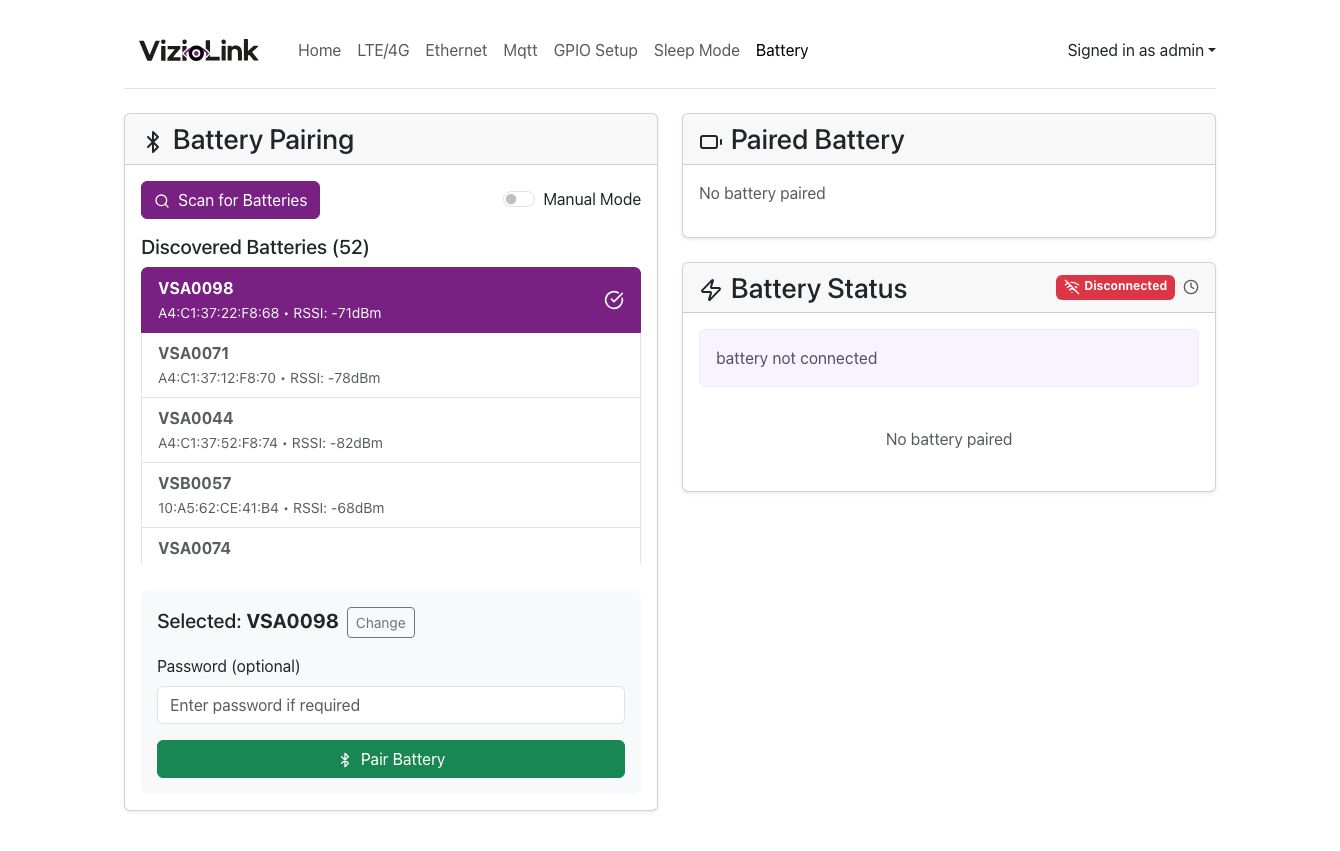Image resolution: width=1340 pixels, height=851 pixels.
Task: Click 'No battery paired' text in Battery Status panel
Action: pyautogui.click(x=949, y=439)
